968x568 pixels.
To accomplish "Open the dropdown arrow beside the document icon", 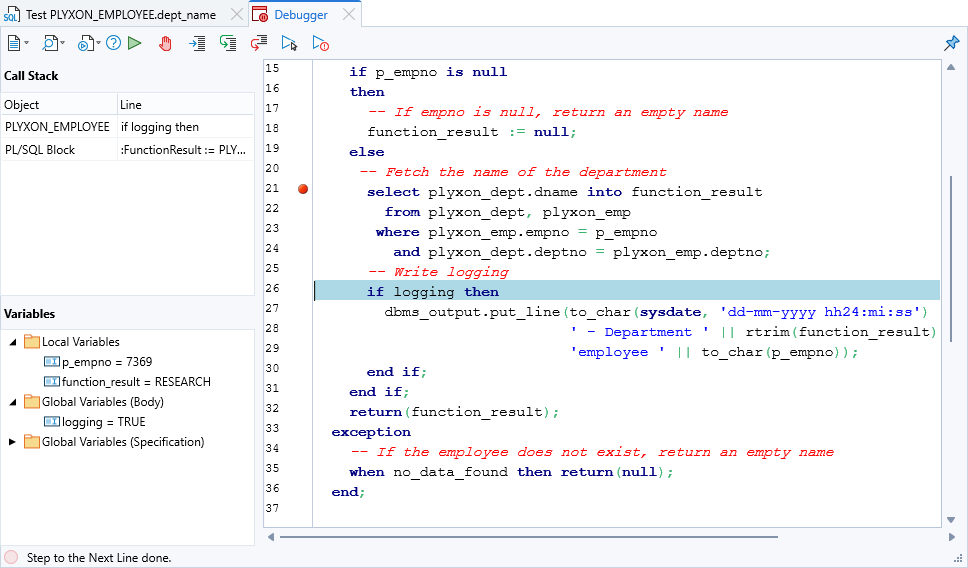I will 27,44.
